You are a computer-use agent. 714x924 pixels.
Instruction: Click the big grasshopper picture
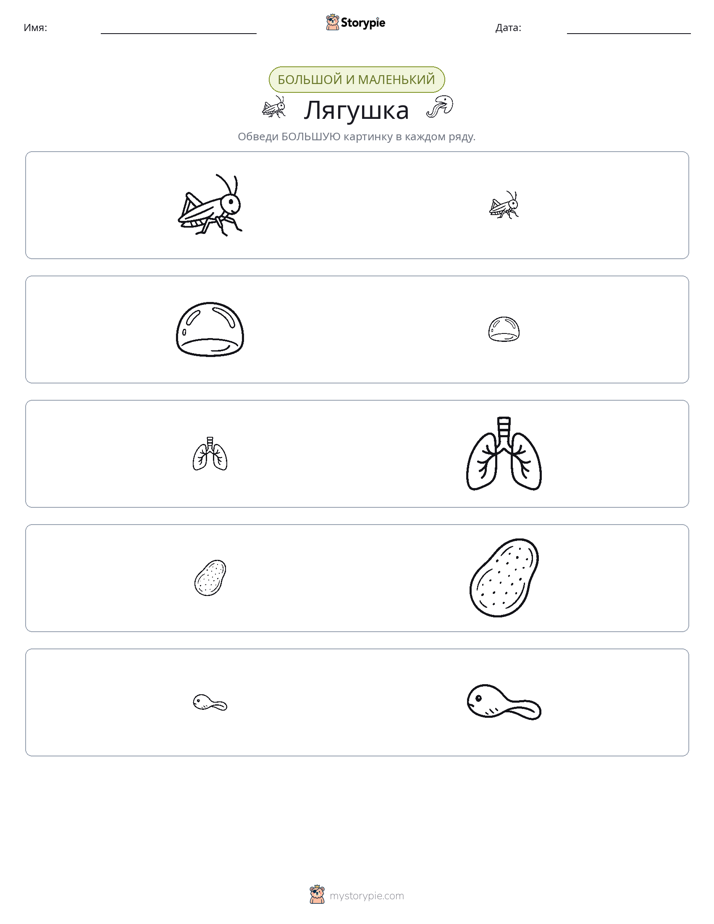point(210,205)
